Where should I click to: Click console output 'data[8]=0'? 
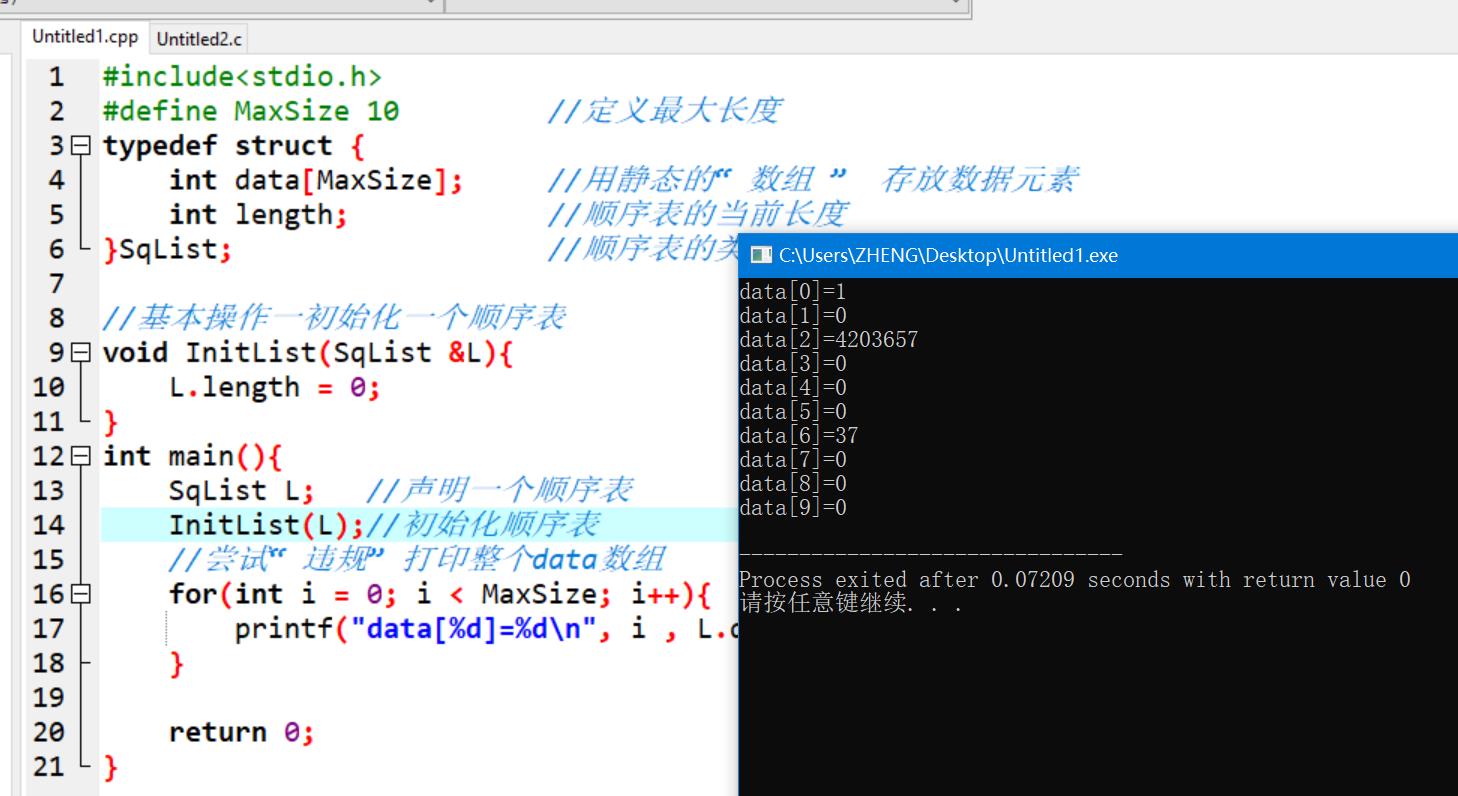click(x=793, y=484)
